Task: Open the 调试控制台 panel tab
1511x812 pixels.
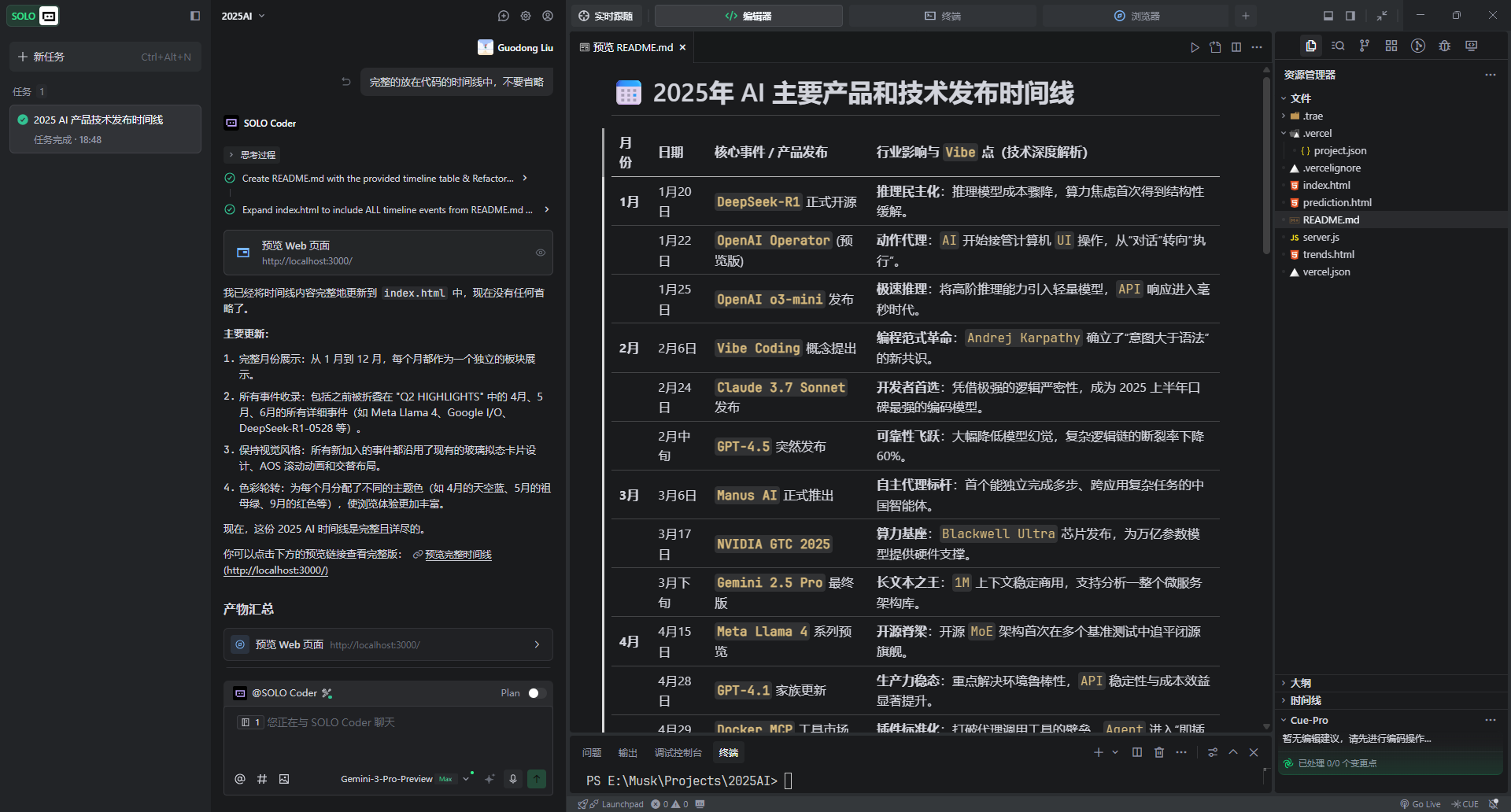Action: pos(678,753)
